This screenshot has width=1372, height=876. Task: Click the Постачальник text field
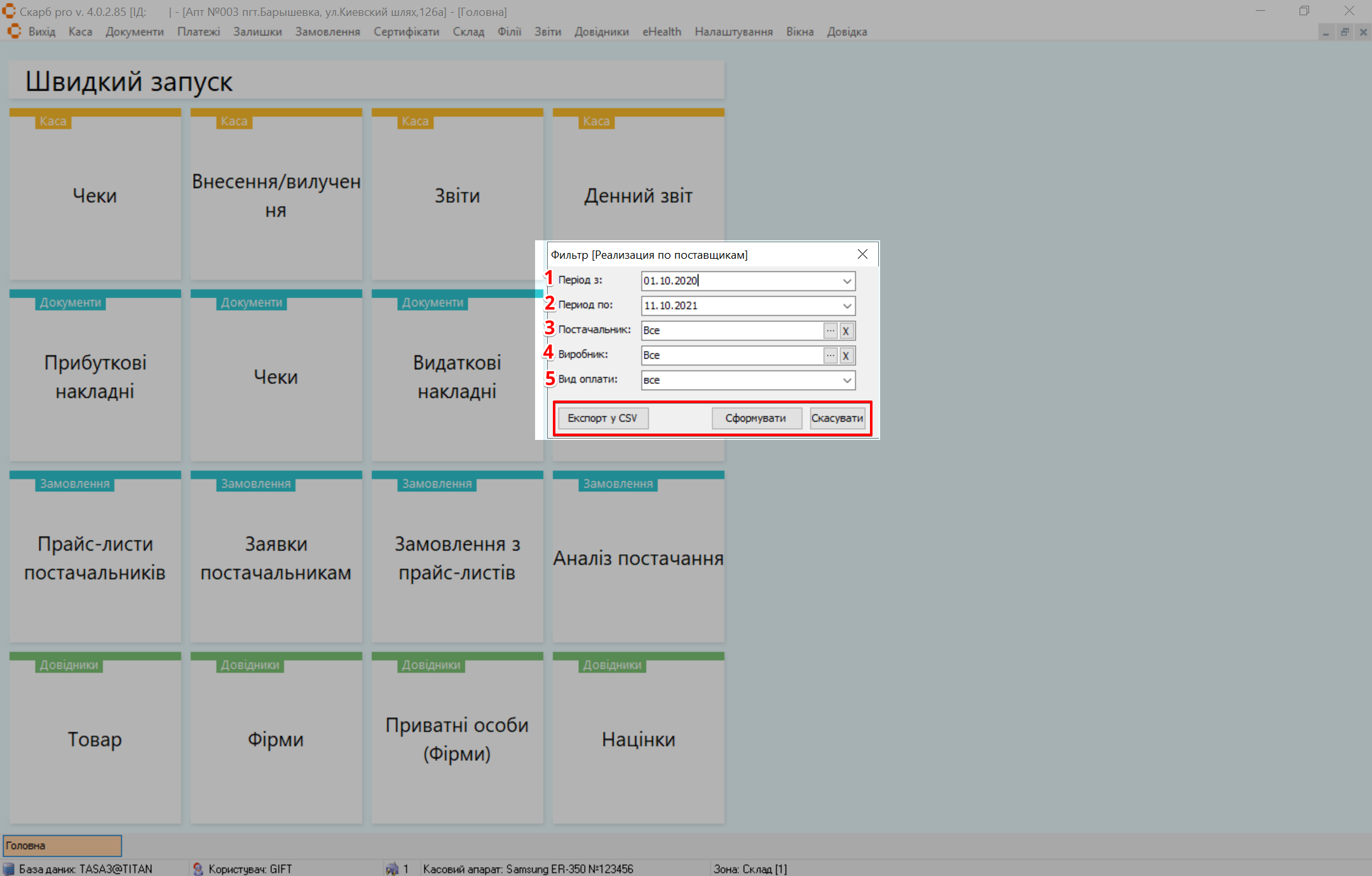click(x=731, y=331)
